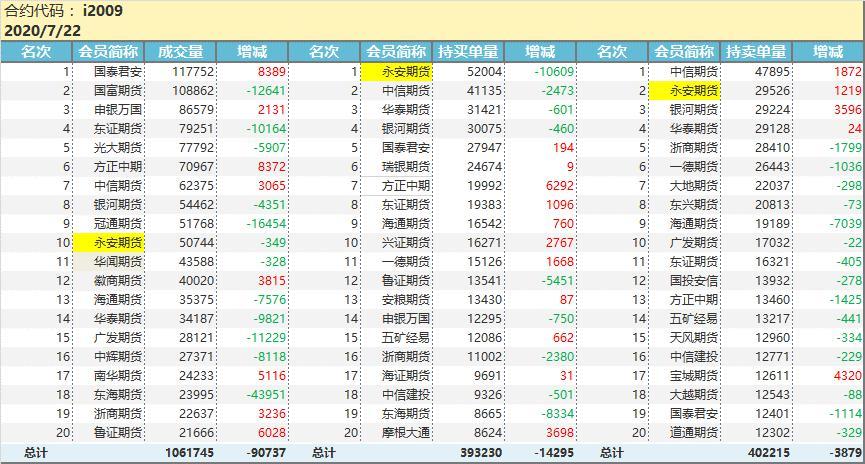Image resolution: width=865 pixels, height=464 pixels.
Task: Select the volume total 1061745
Action: click(189, 453)
